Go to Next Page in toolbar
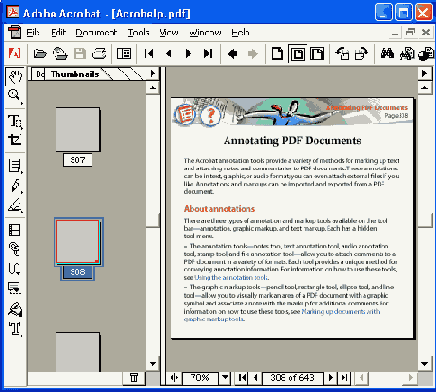 (188, 54)
